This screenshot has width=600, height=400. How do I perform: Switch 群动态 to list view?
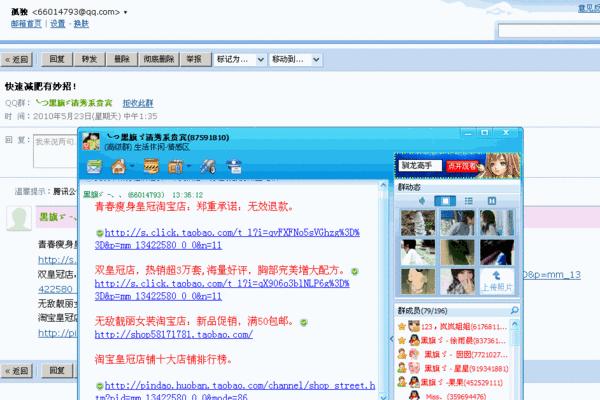point(468,201)
